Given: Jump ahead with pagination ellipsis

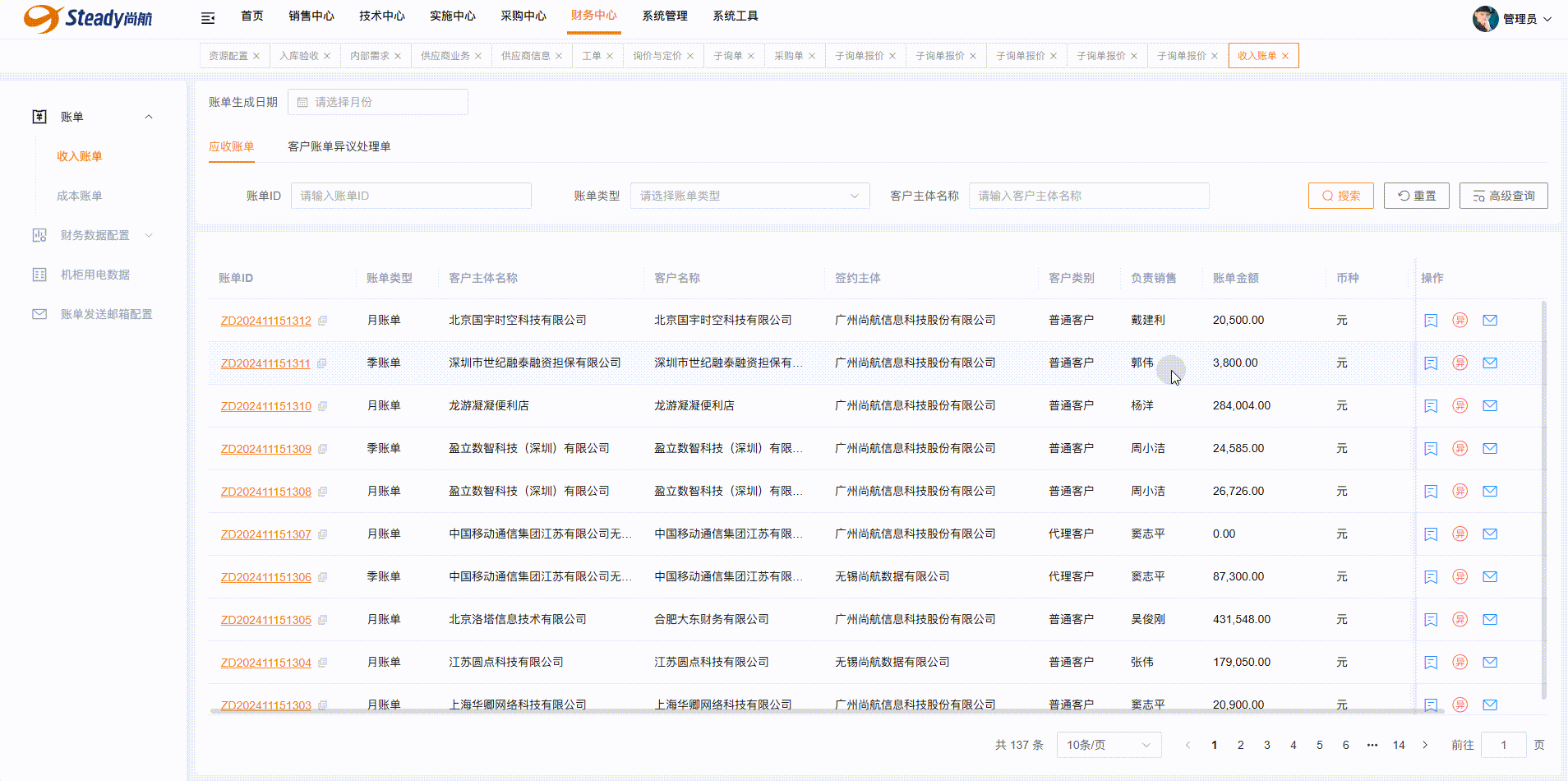Looking at the screenshot, I should 1372,745.
